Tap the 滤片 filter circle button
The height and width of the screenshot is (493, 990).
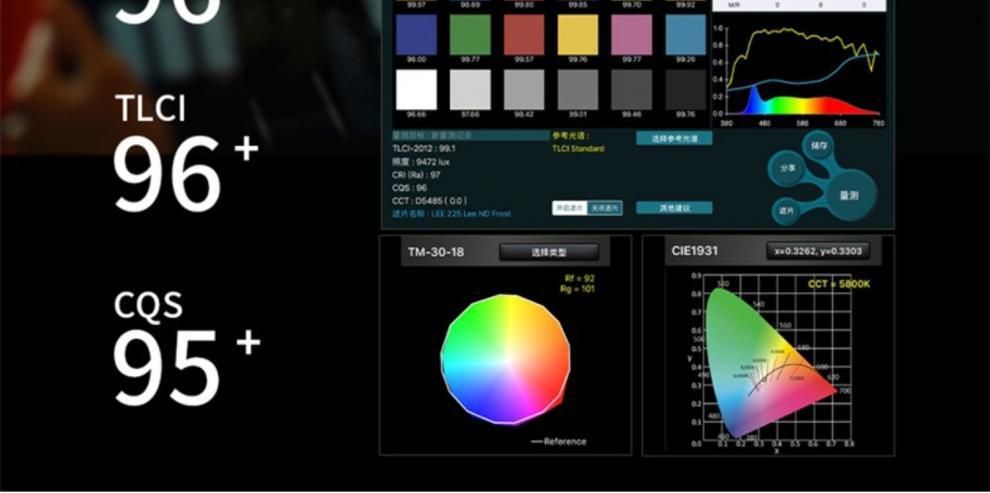[x=786, y=210]
